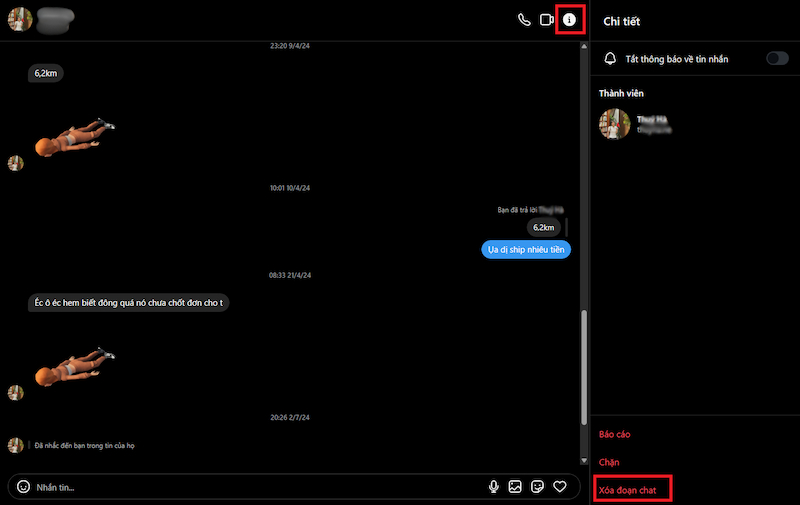Screen dimensions: 800x505
Task: Click the bell icon beside mute notifications
Action: [x=610, y=59]
